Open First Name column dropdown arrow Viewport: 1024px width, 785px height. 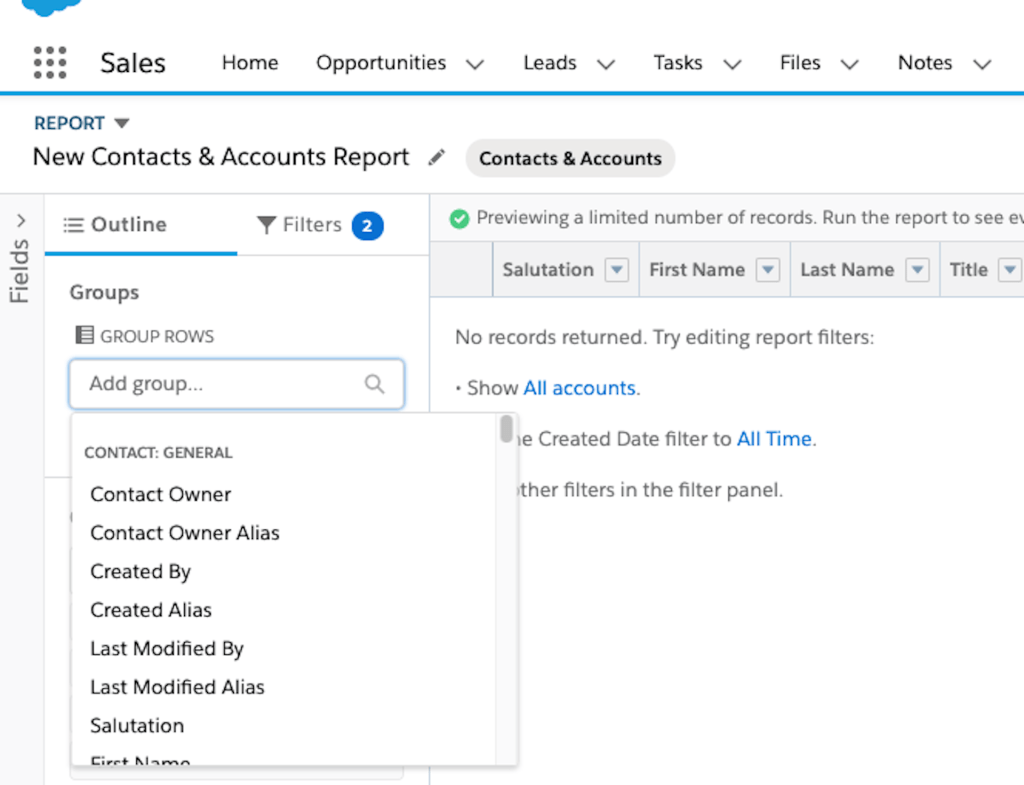[x=767, y=270]
